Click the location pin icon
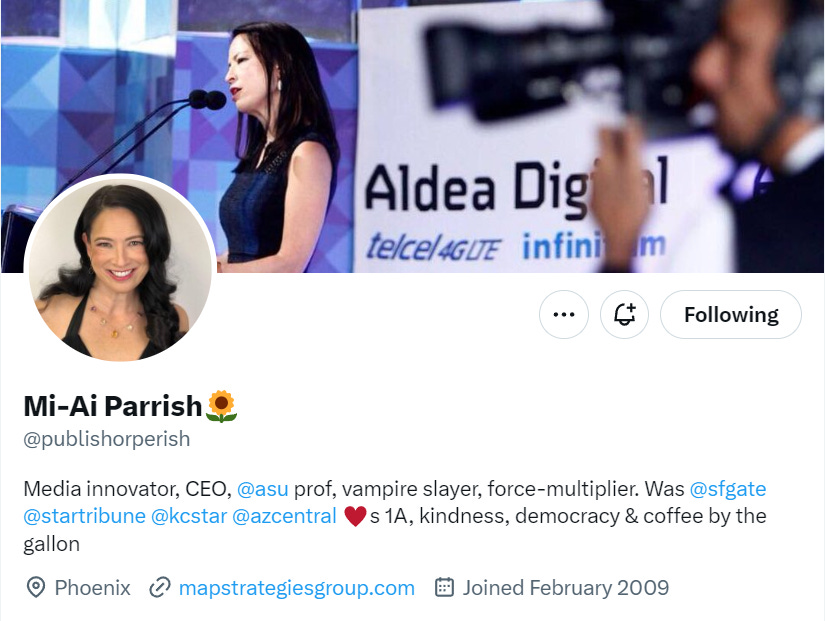The width and height of the screenshot is (825, 621). [x=35, y=587]
